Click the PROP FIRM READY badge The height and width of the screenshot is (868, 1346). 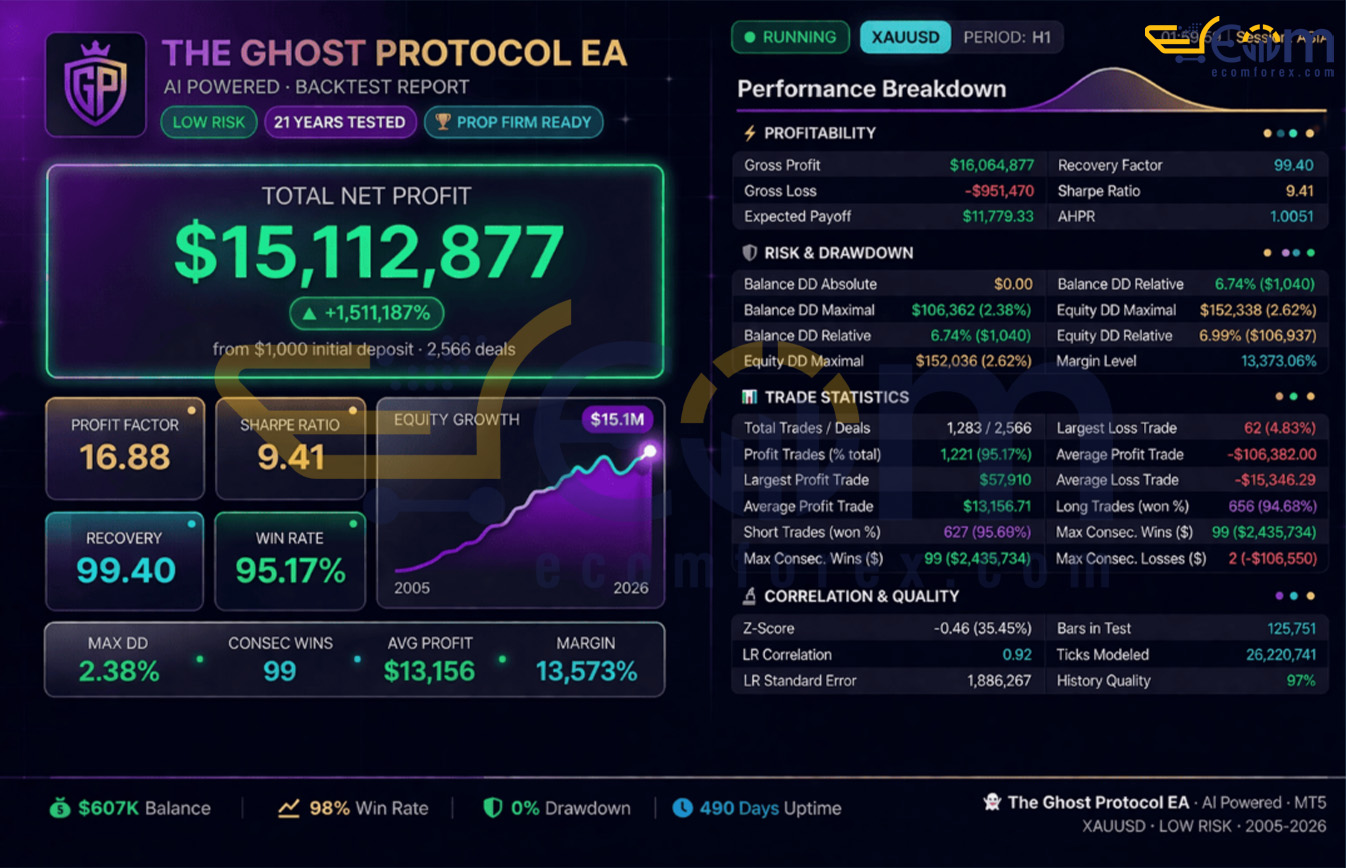point(513,122)
